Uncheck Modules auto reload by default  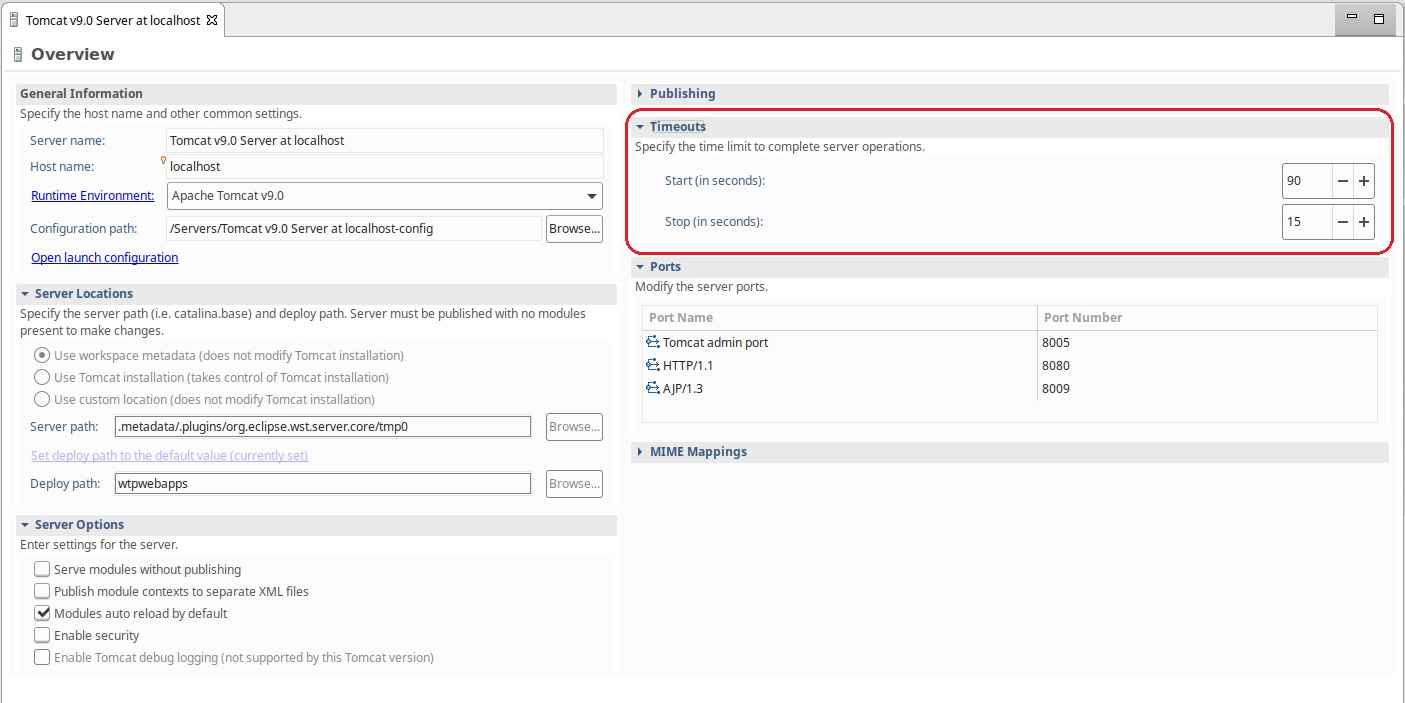click(x=42, y=613)
